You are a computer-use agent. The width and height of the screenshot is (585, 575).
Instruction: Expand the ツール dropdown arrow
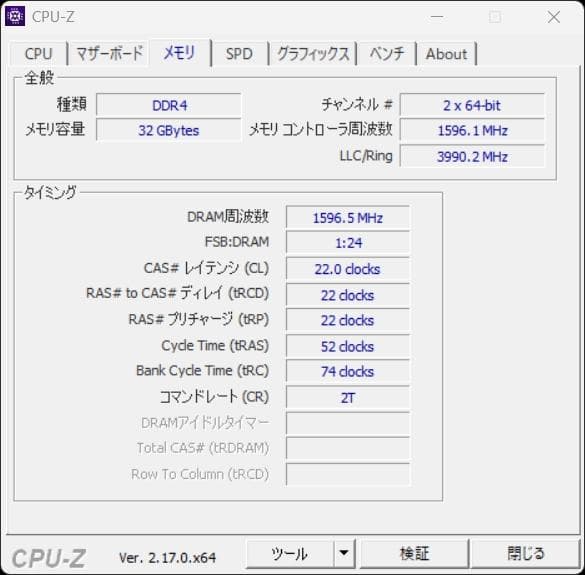[344, 554]
